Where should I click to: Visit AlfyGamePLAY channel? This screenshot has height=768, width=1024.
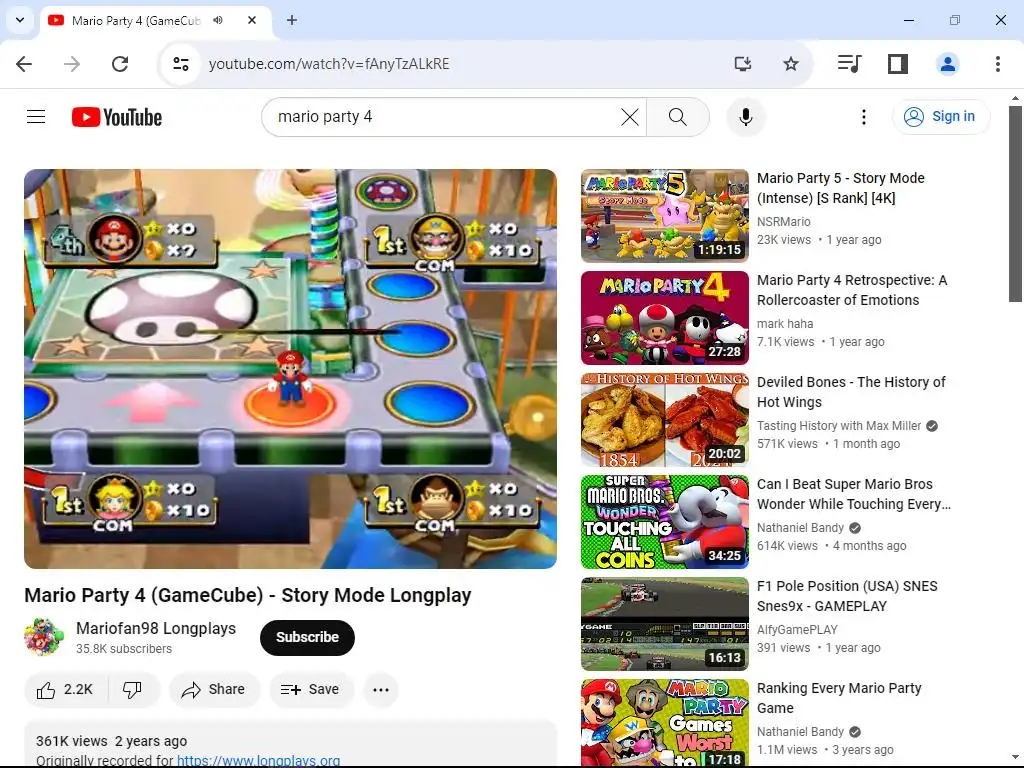(x=797, y=630)
